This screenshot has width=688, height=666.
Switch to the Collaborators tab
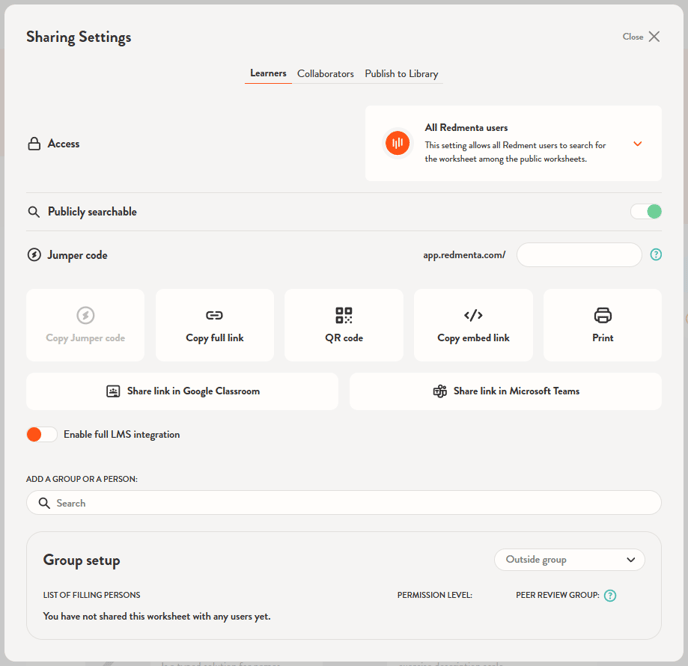click(x=325, y=74)
